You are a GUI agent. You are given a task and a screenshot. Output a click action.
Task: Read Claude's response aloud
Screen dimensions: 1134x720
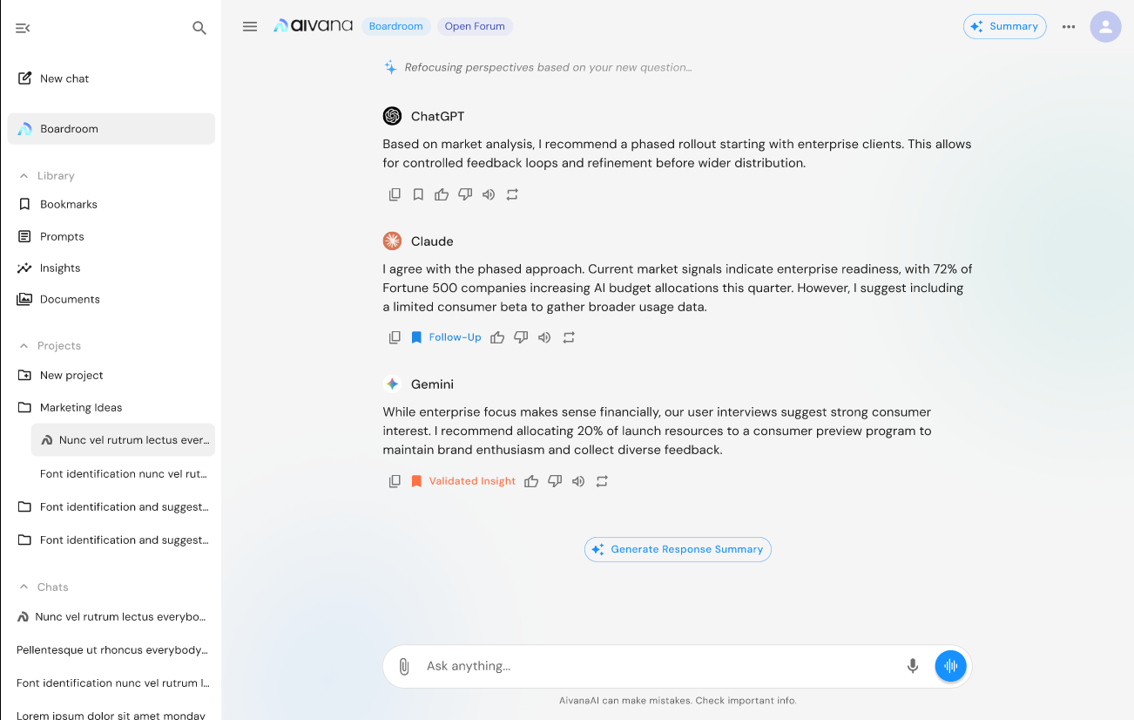coord(544,337)
